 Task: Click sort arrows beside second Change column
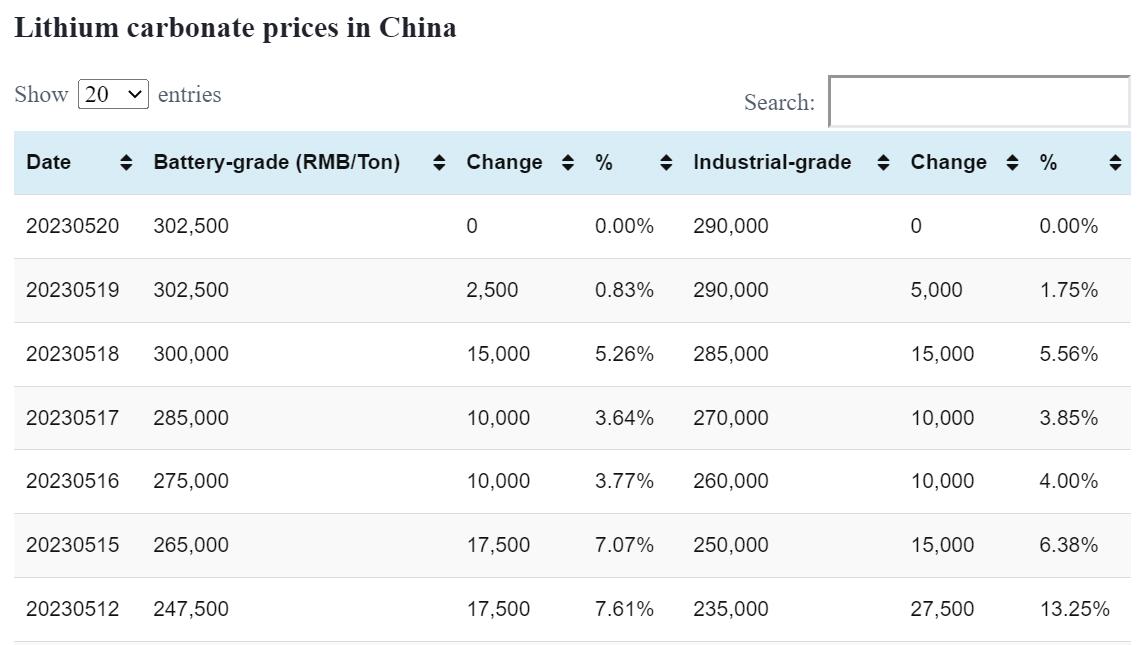point(1012,163)
